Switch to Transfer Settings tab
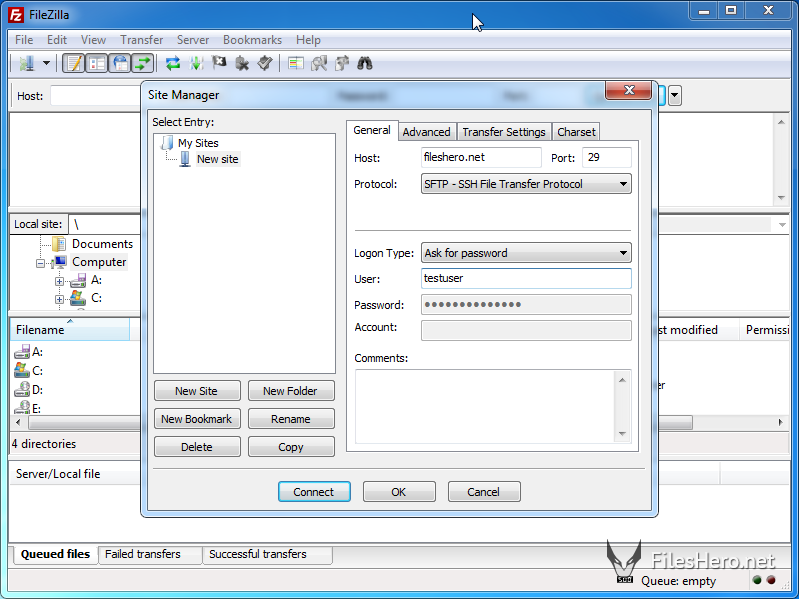The image size is (799, 599). click(504, 132)
